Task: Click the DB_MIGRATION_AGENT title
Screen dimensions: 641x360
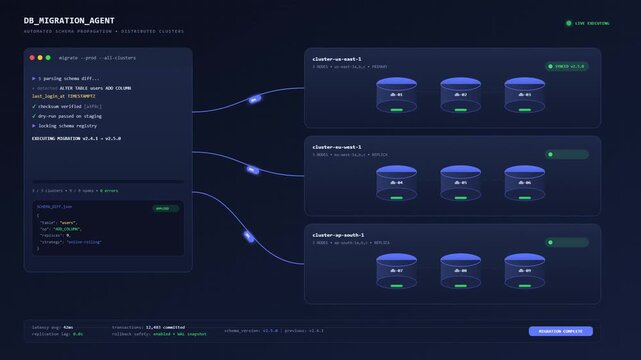Action: pos(69,20)
